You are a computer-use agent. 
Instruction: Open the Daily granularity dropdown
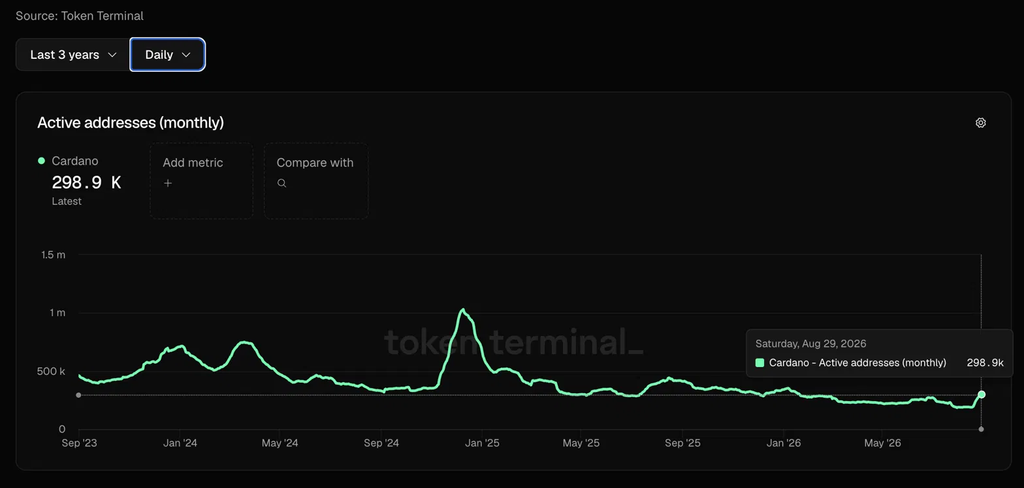(x=168, y=55)
